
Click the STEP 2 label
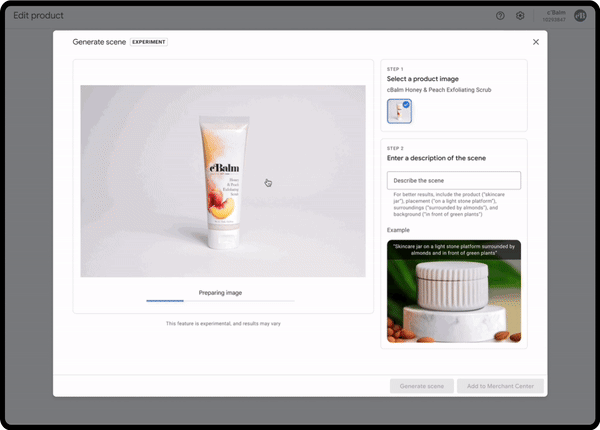[395, 148]
